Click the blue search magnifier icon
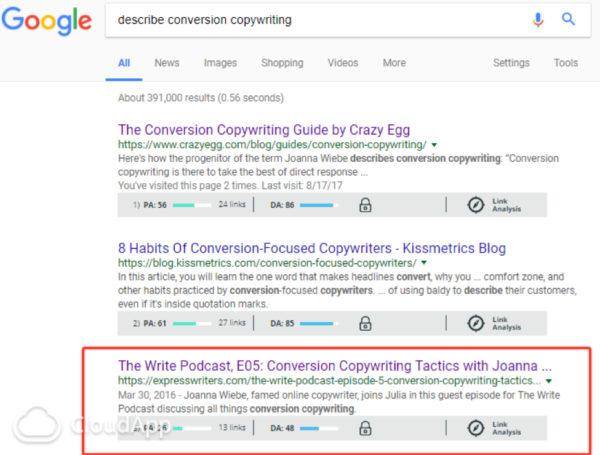Screen dimensions: 600x455 pyautogui.click(x=568, y=19)
